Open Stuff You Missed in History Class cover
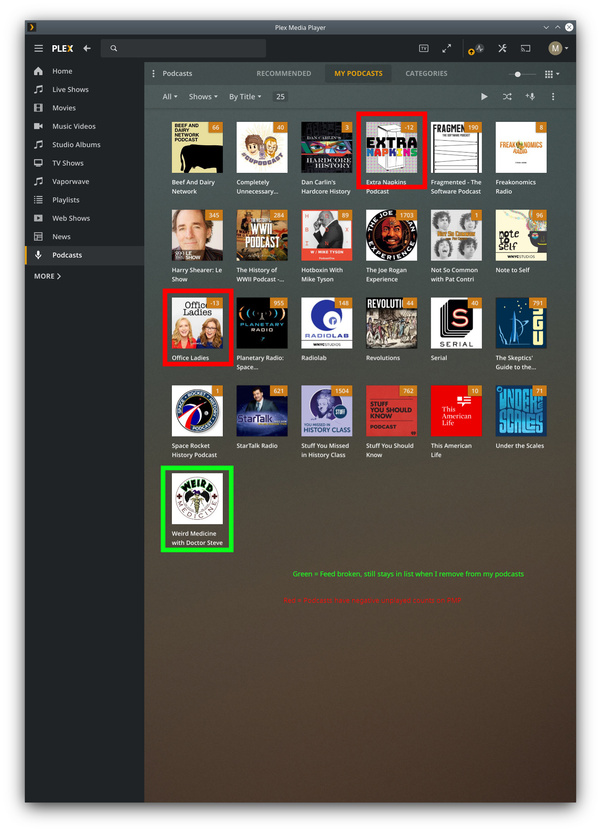 click(x=327, y=411)
